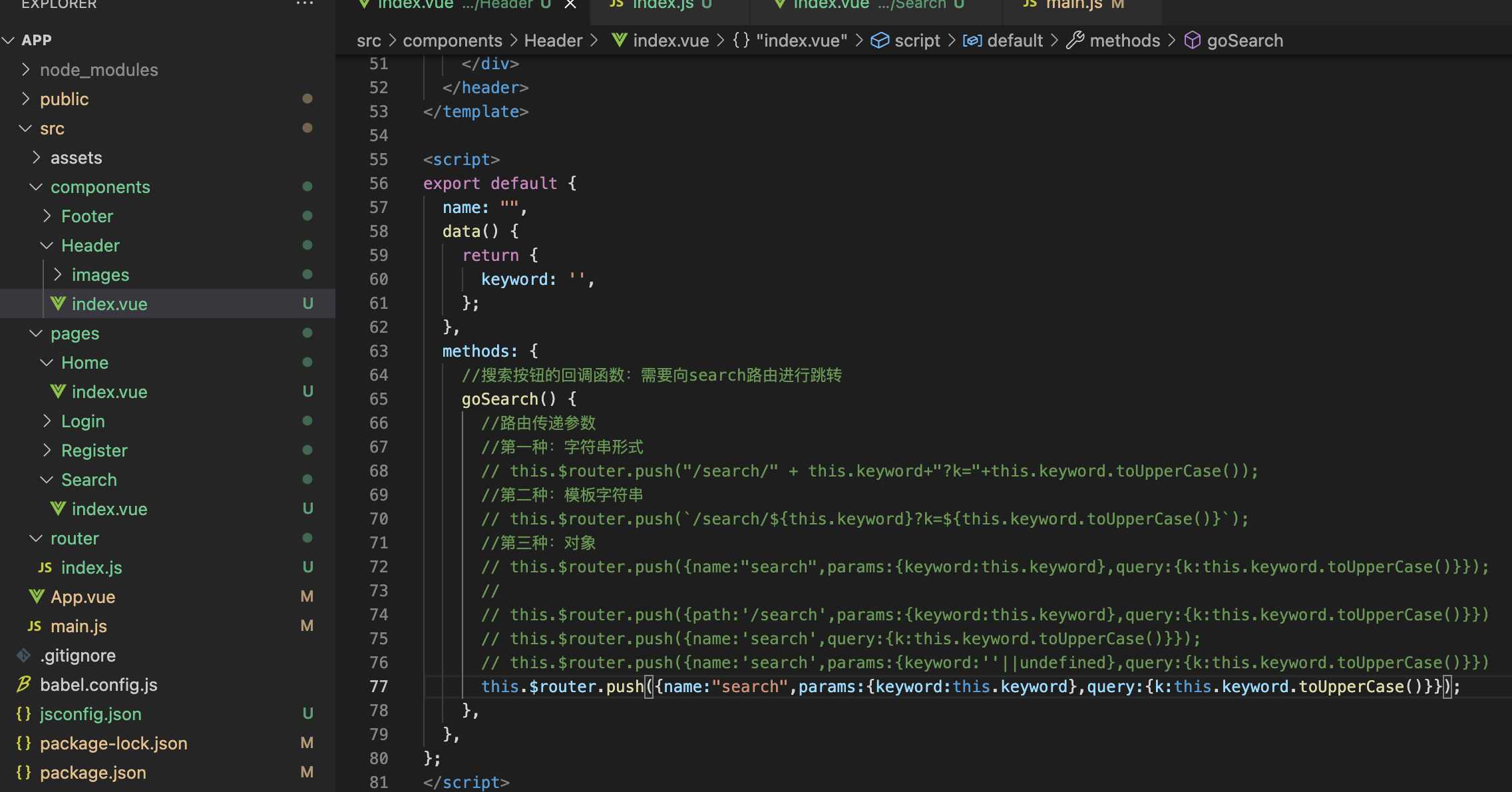The image size is (1512, 792).
Task: Click the Babel icon next to babel.config.js
Action: pos(24,684)
